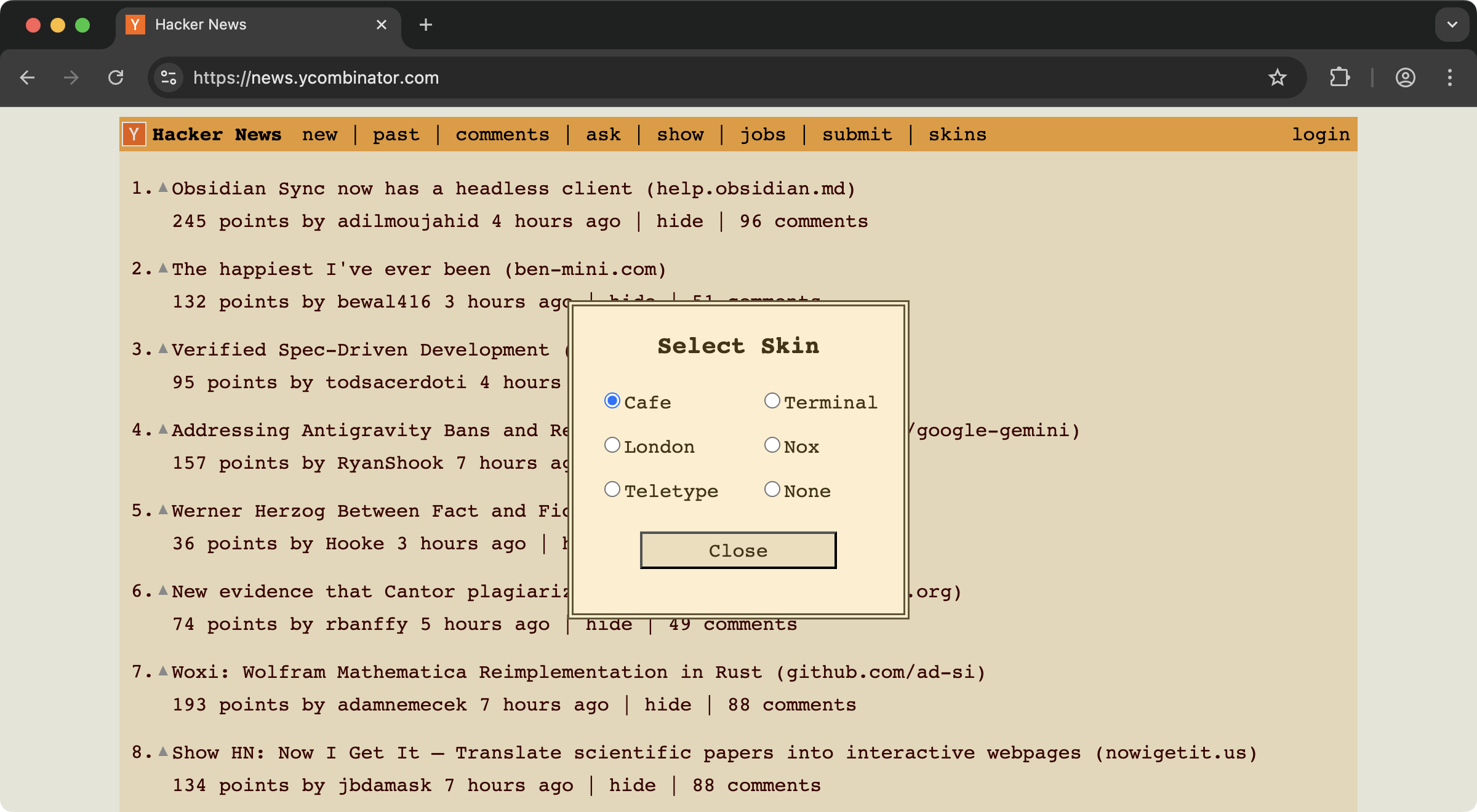
Task: Reload the page with refresh icon
Action: (x=116, y=78)
